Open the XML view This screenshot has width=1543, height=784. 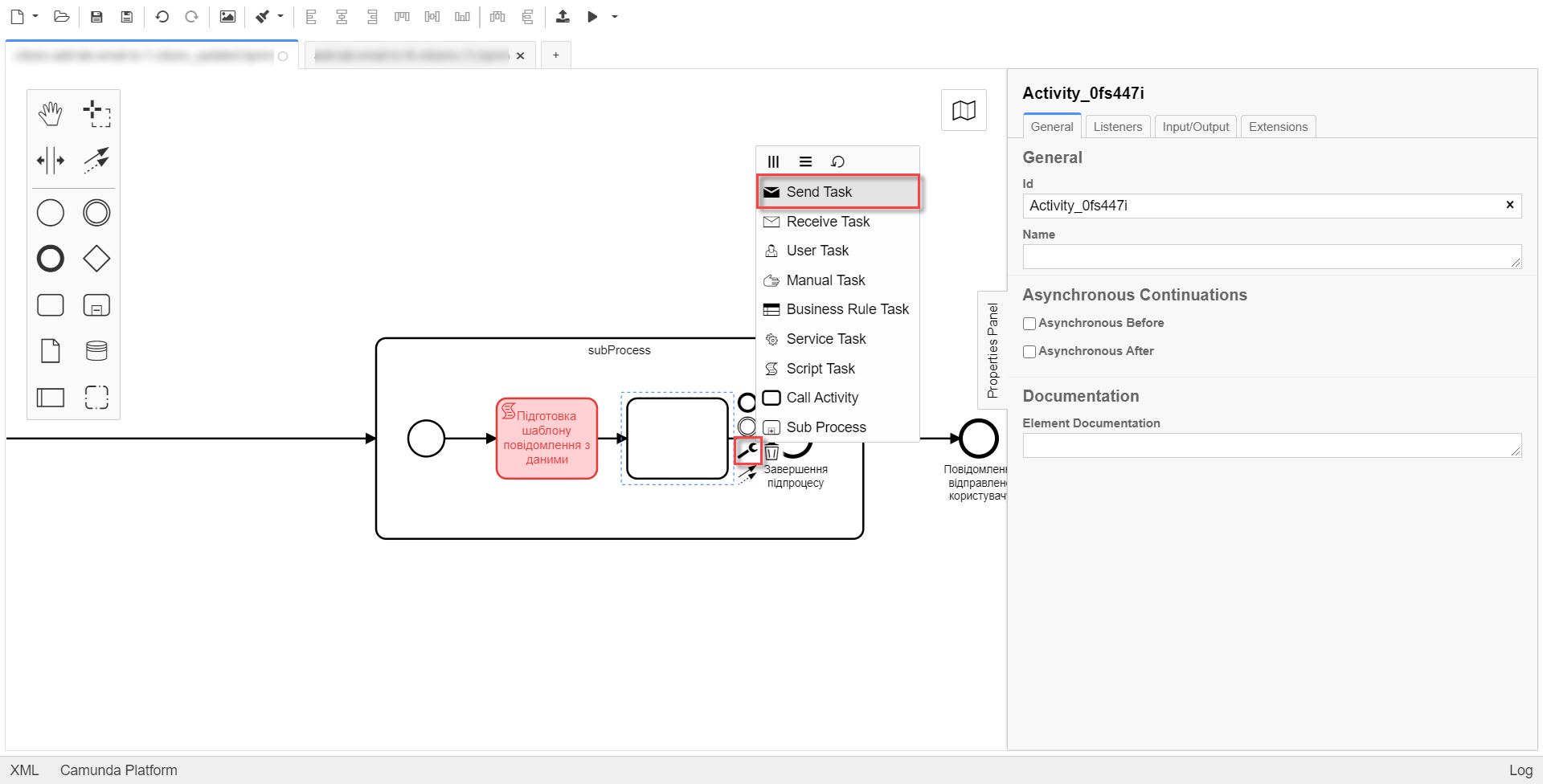[24, 770]
